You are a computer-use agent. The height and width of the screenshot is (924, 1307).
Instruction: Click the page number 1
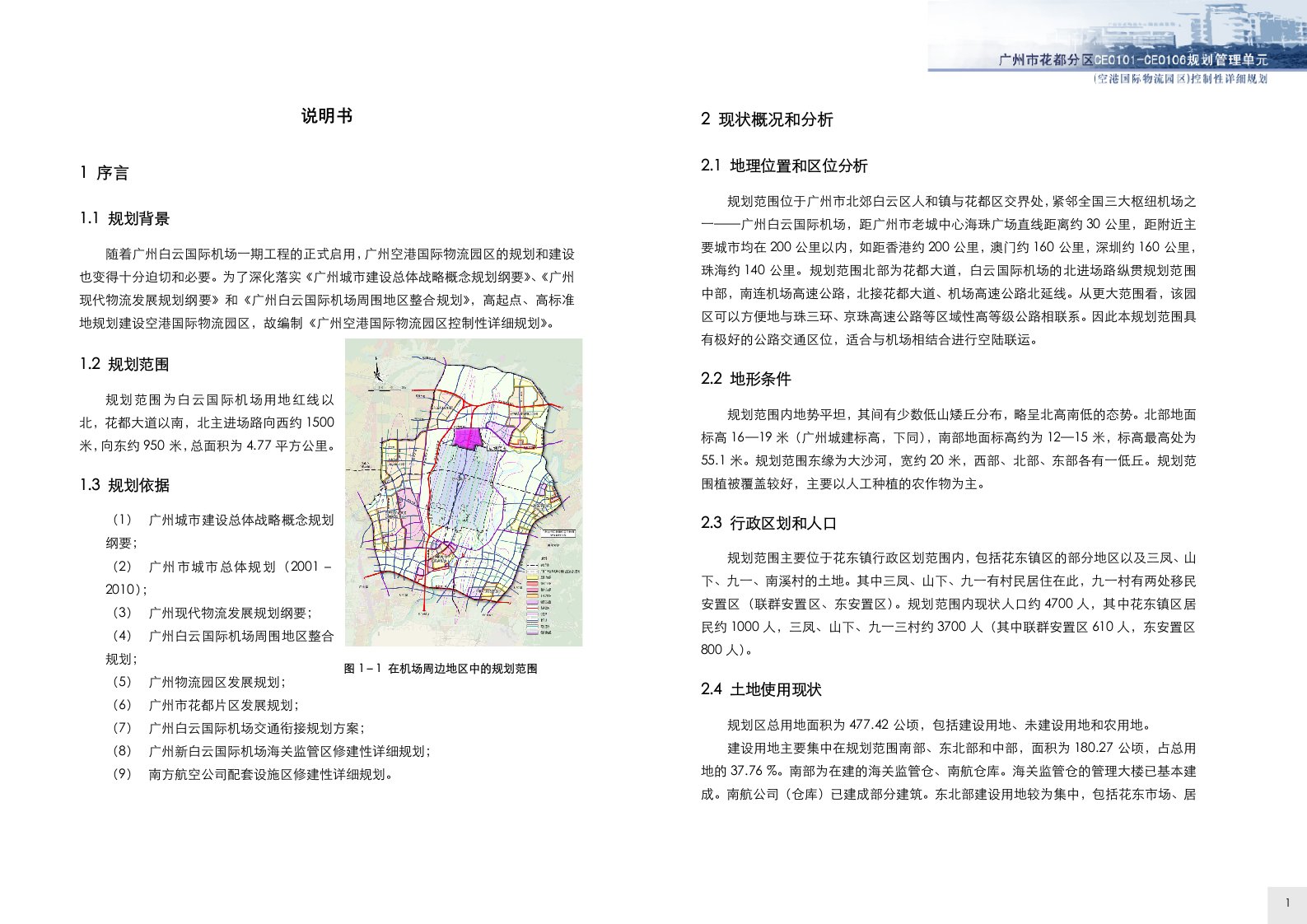(x=1288, y=903)
